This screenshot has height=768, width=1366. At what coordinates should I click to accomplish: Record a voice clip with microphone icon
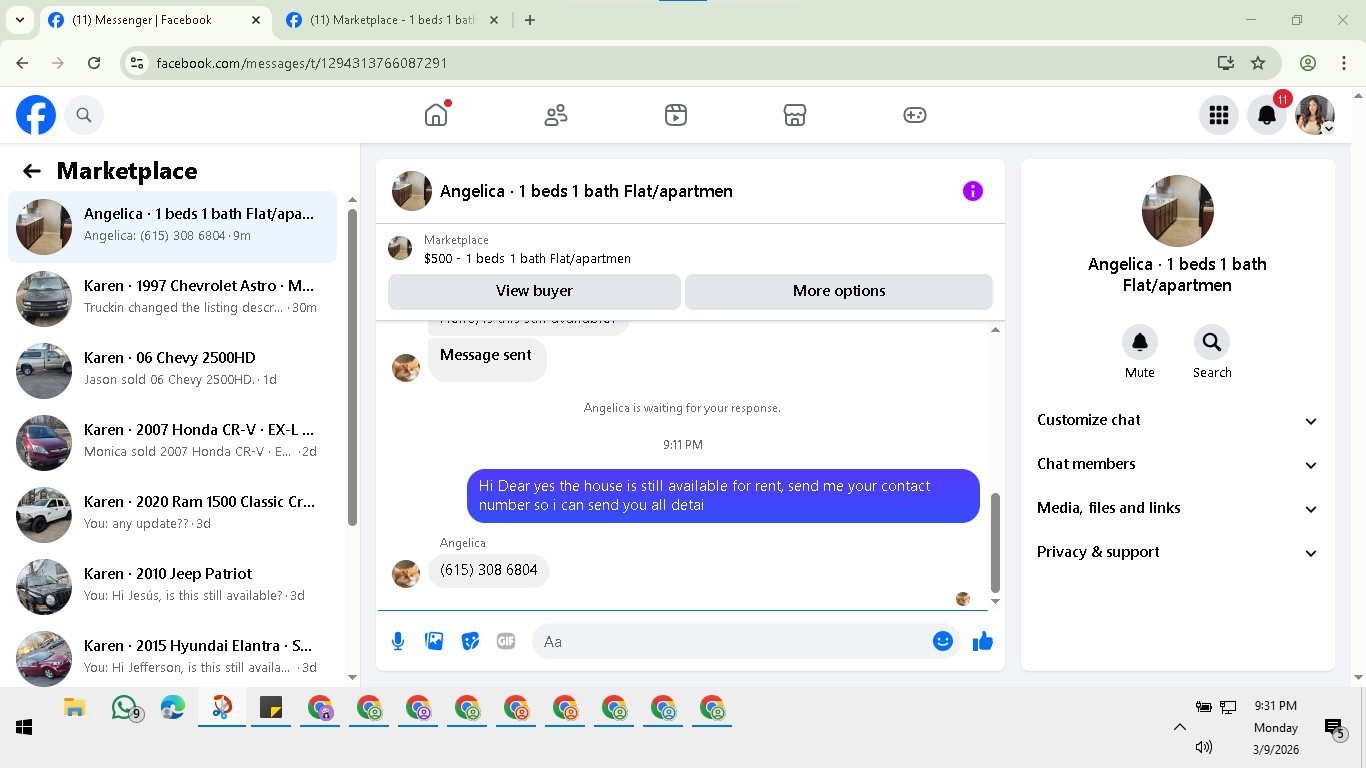398,641
